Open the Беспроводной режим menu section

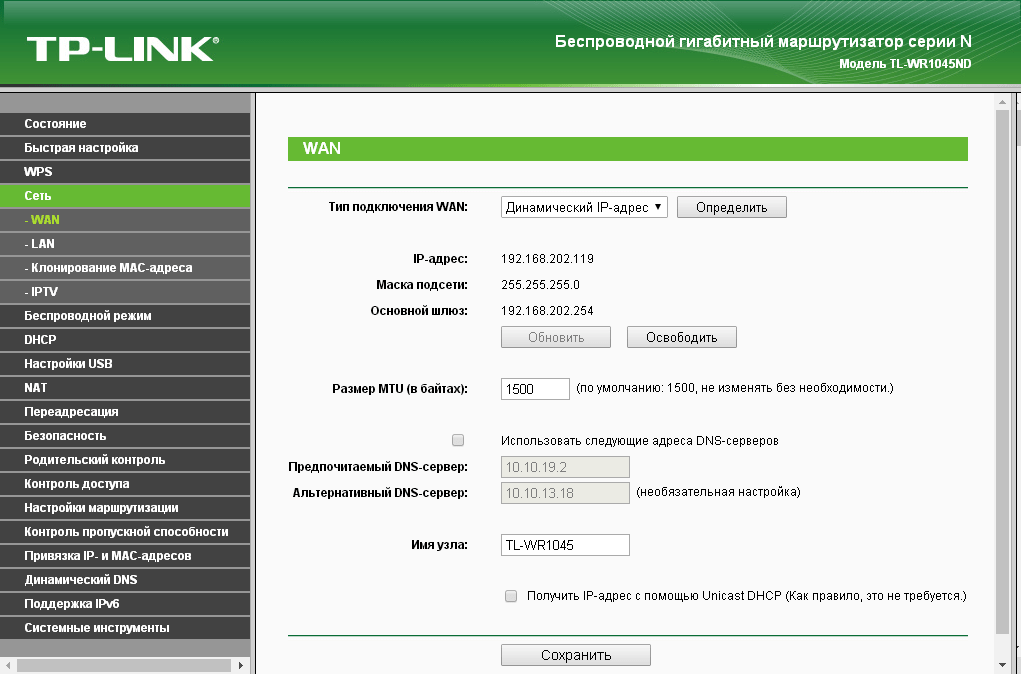click(x=88, y=316)
